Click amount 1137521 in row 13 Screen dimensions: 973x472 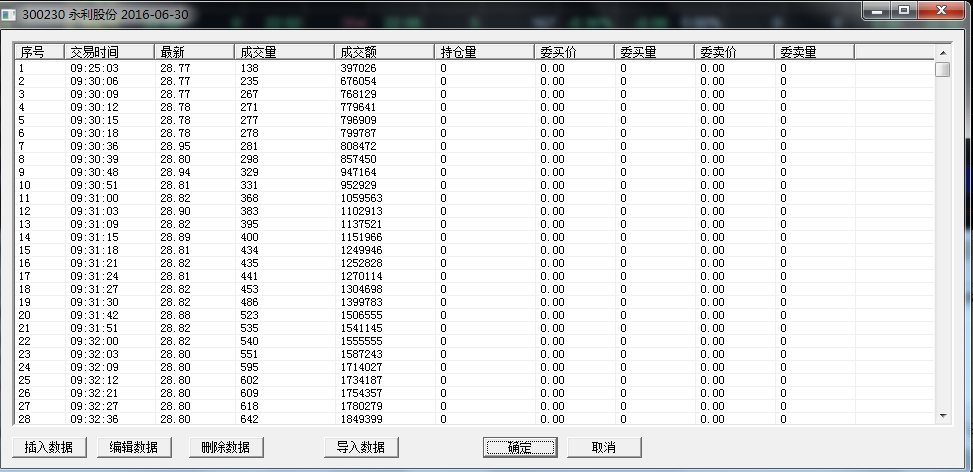tap(361, 225)
